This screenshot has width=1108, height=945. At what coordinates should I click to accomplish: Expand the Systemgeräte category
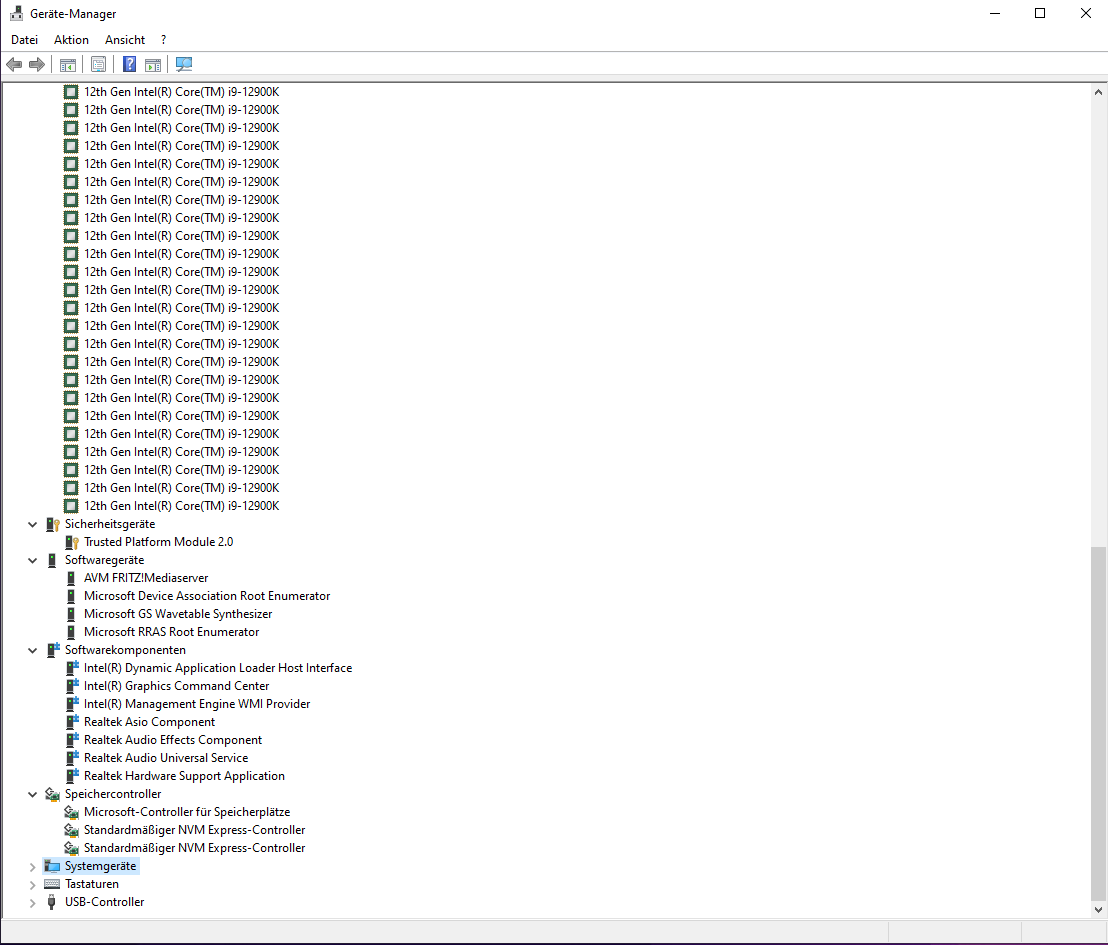(33, 867)
